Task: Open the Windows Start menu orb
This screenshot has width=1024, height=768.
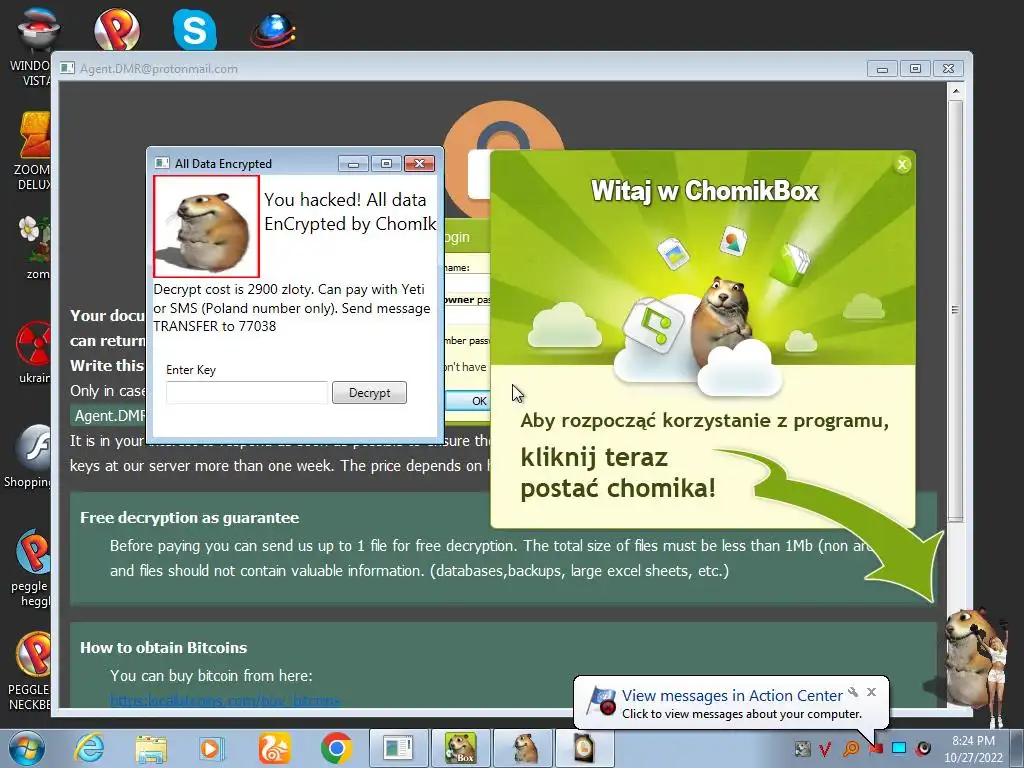Action: (26, 748)
